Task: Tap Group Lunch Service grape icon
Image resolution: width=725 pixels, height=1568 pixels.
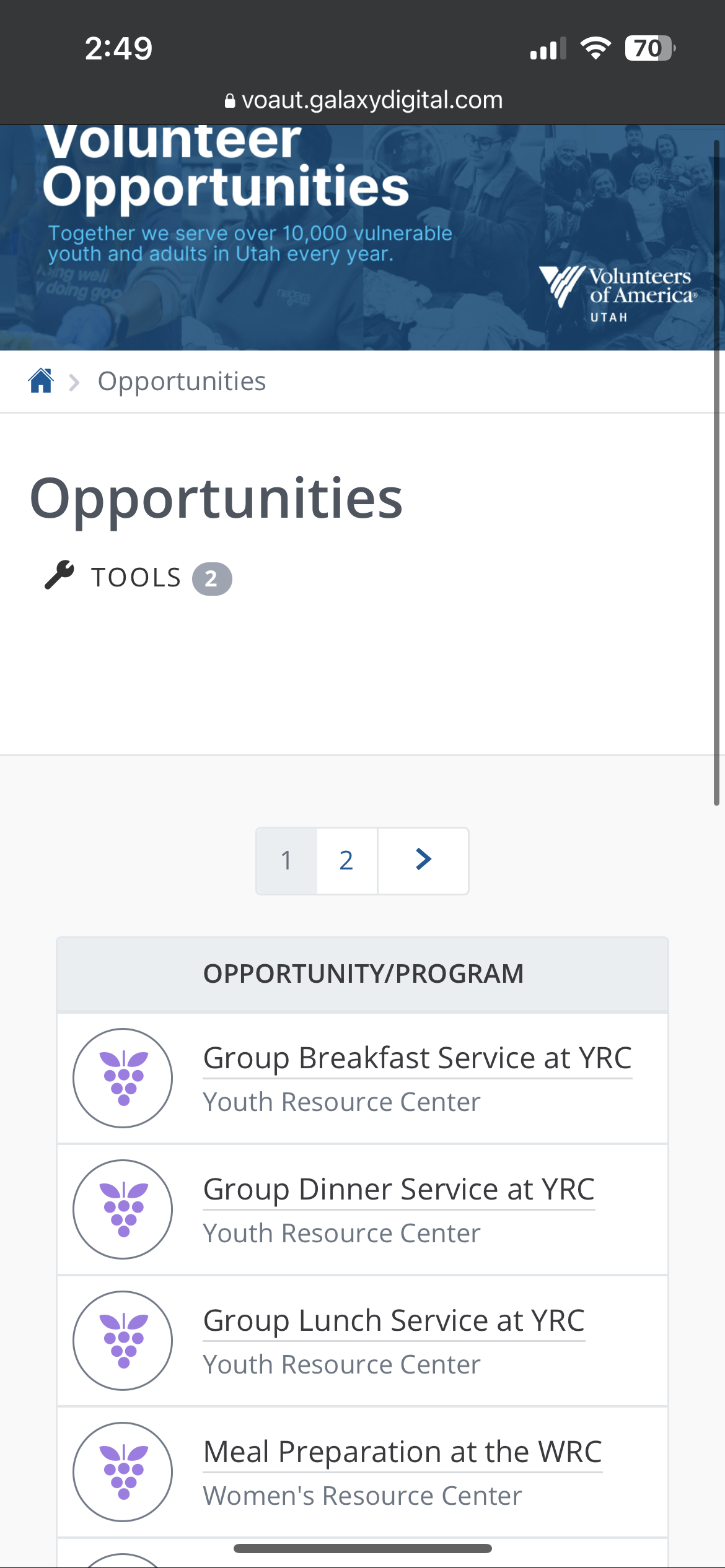Action: [x=123, y=1341]
